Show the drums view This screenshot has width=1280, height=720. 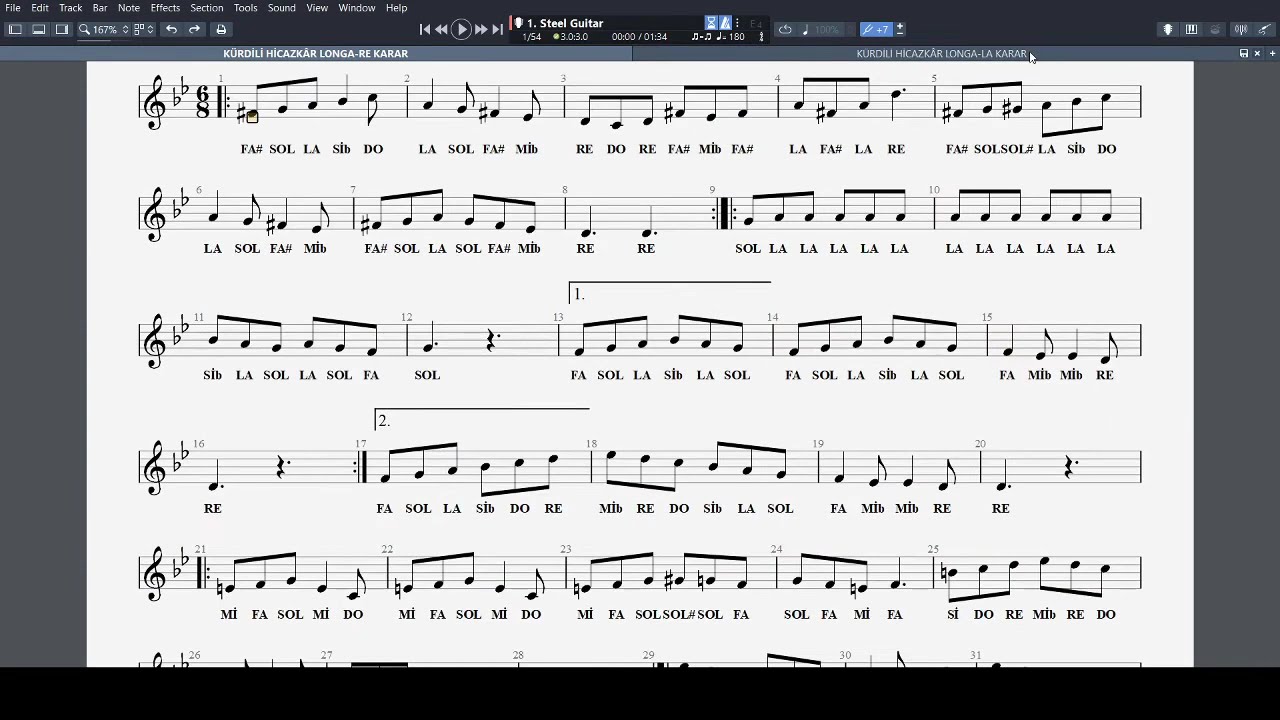click(x=1215, y=29)
